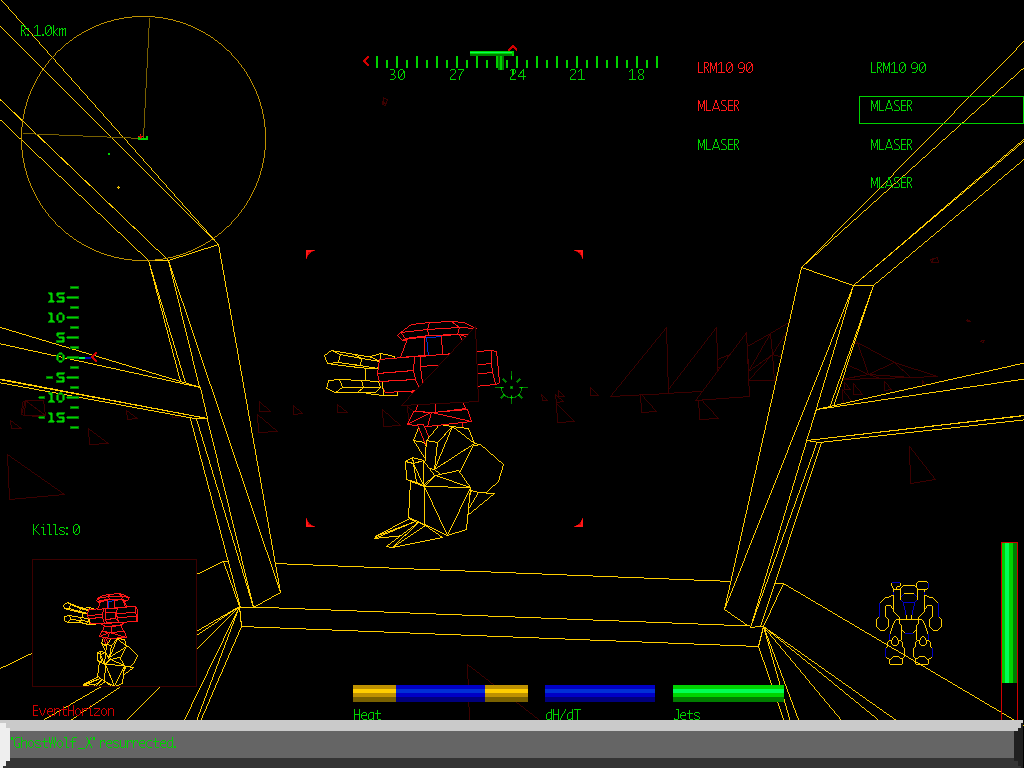
Task: Click the Kills: 0 counter text
Action: [58, 530]
